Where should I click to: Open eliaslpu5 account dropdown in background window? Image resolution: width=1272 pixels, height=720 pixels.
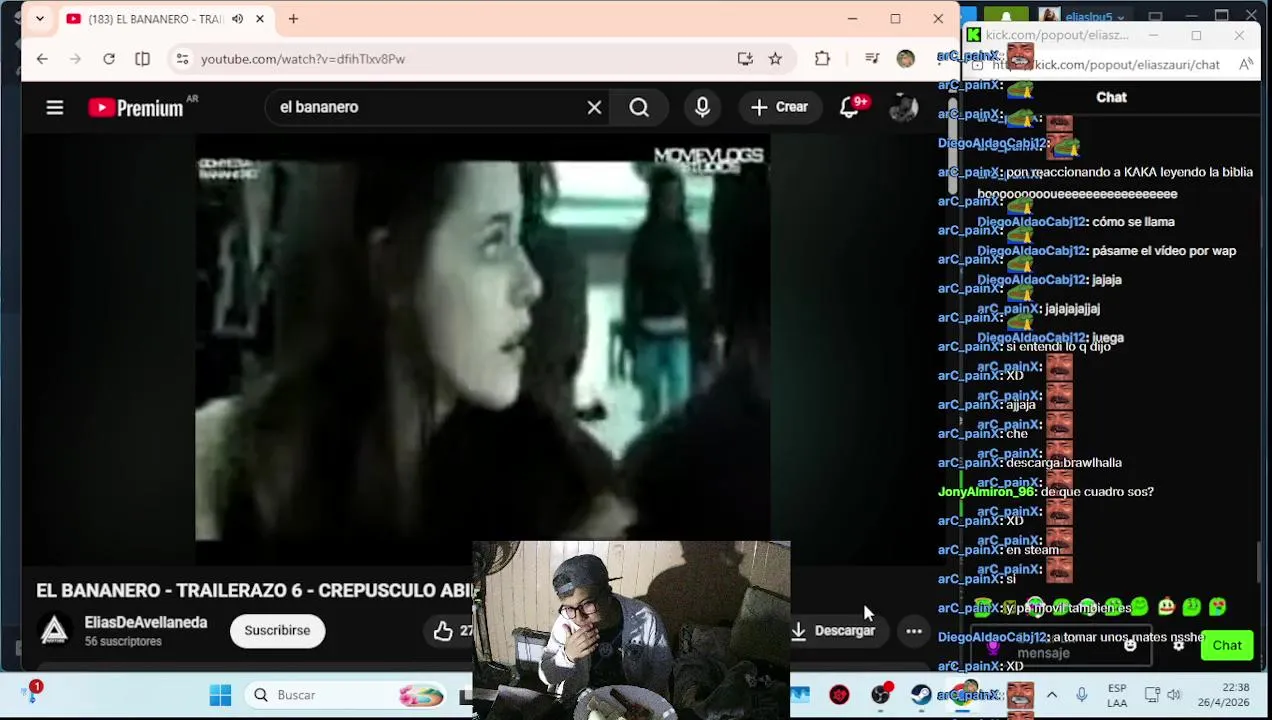(x=1095, y=17)
